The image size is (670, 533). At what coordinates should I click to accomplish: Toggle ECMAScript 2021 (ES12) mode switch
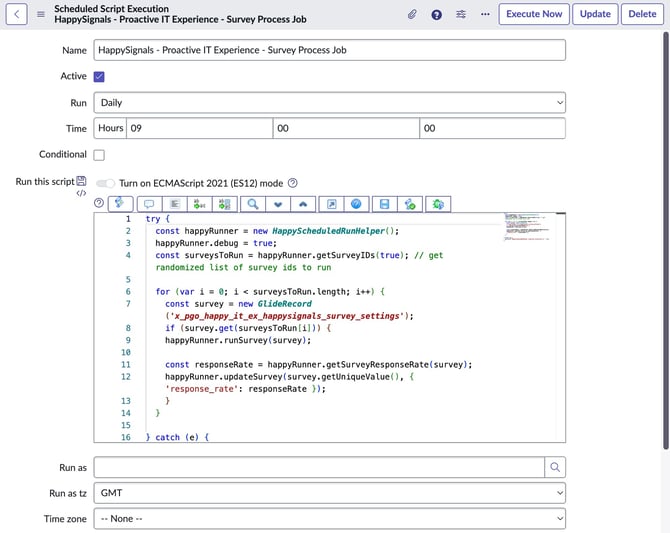click(105, 183)
